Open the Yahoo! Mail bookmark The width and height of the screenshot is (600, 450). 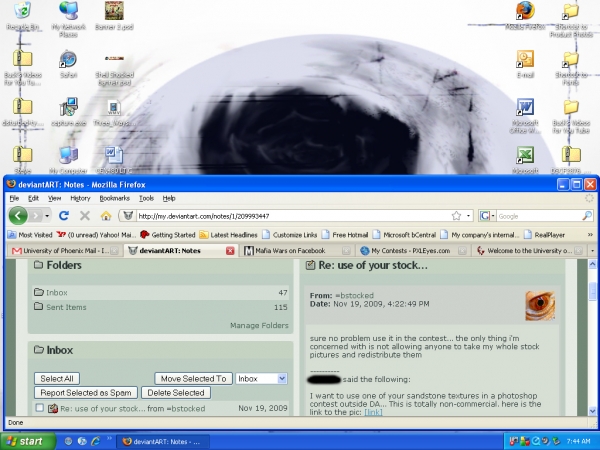[x=96, y=235]
